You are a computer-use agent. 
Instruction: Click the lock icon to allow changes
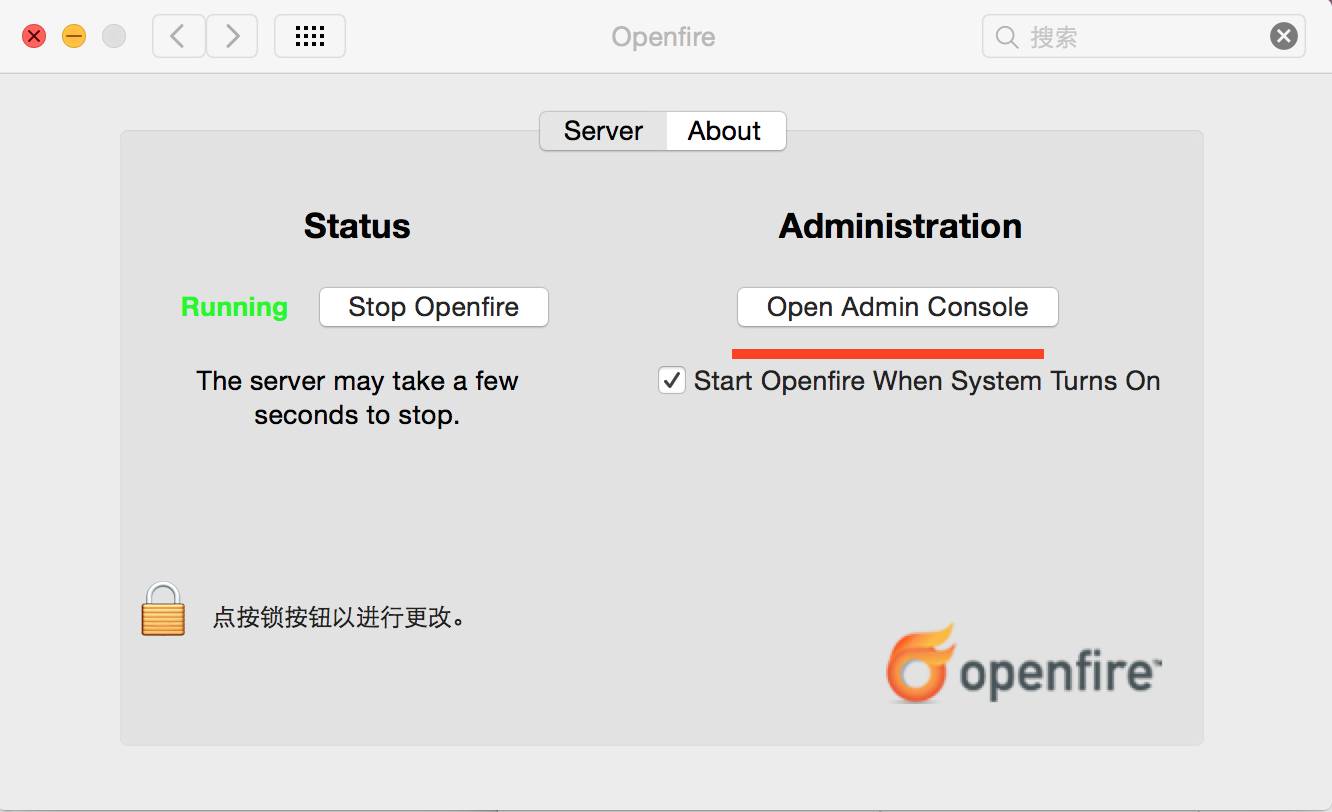point(163,609)
